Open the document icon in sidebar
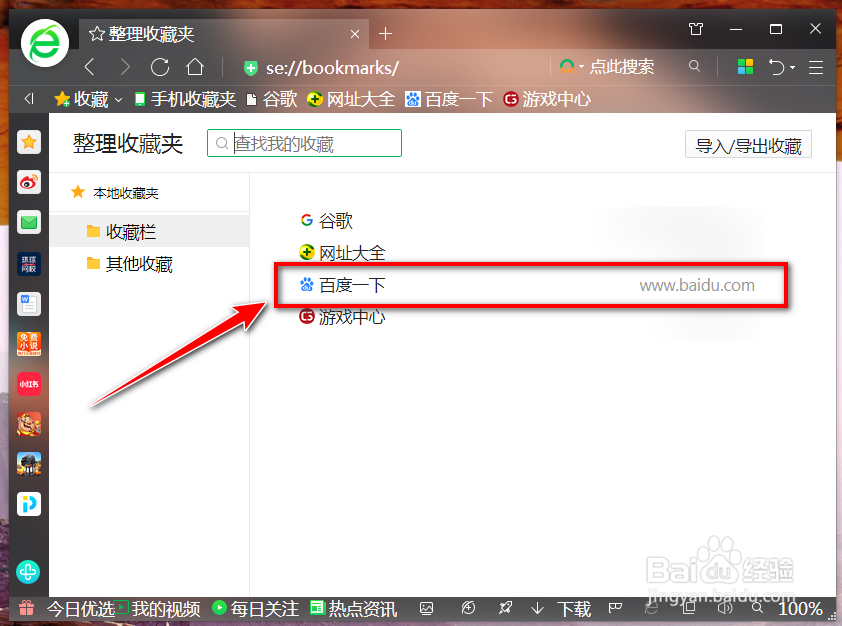Screen dimensions: 842x626 coord(29,304)
